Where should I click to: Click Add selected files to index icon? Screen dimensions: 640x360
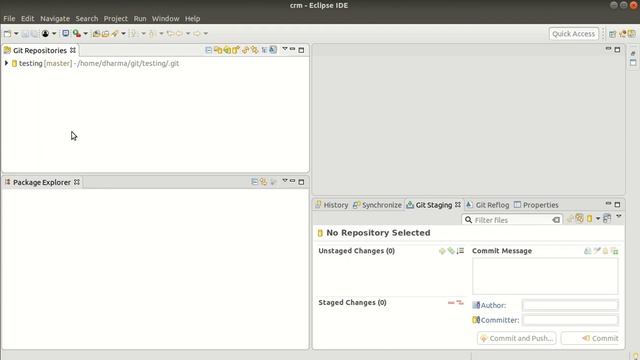442,251
